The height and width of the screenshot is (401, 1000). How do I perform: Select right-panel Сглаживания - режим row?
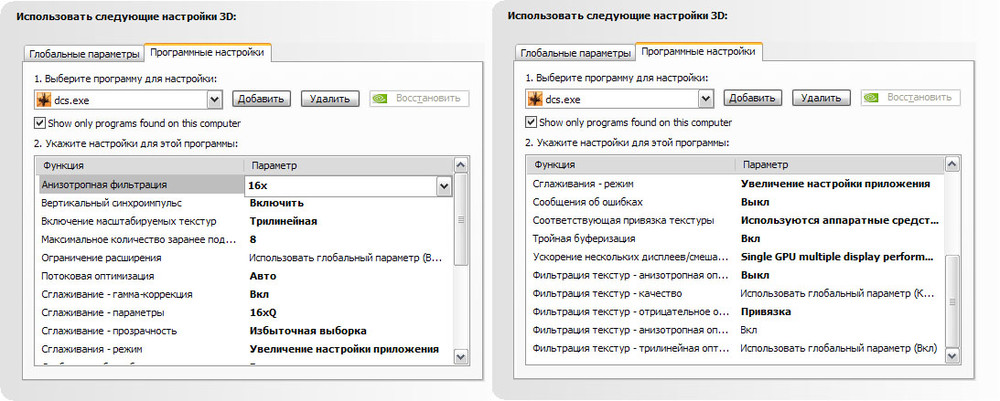pyautogui.click(x=736, y=184)
